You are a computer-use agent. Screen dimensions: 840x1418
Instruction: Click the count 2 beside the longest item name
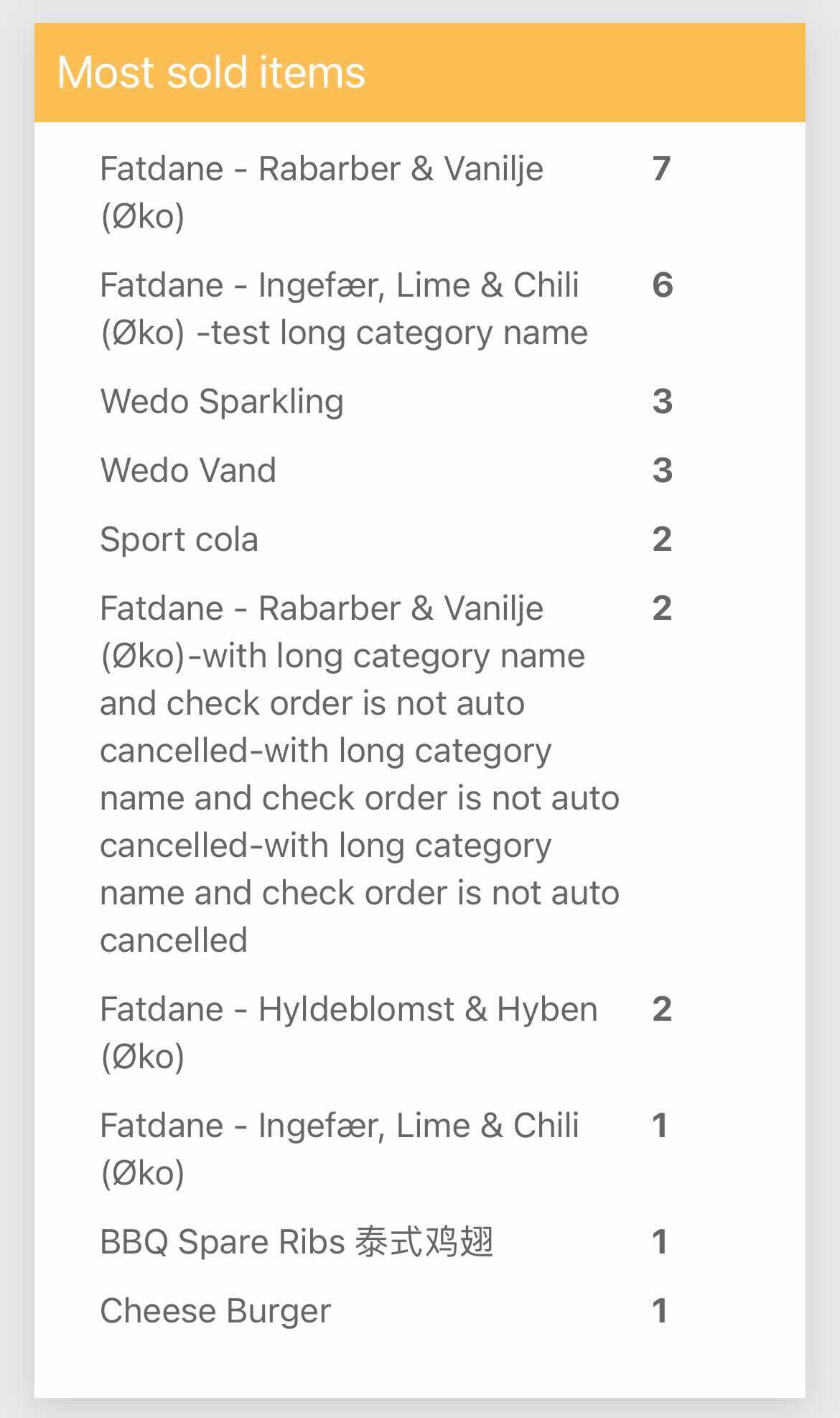[x=662, y=608]
